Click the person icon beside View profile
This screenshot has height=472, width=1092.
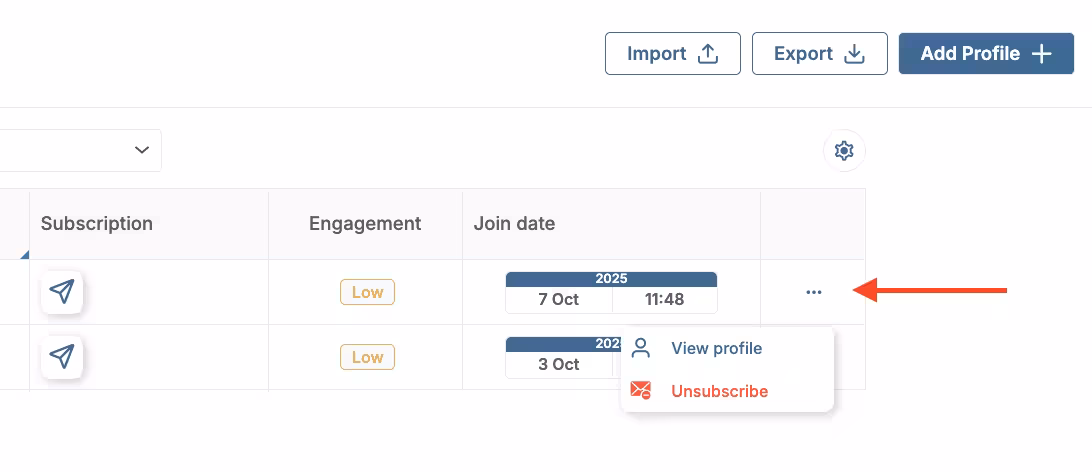641,348
